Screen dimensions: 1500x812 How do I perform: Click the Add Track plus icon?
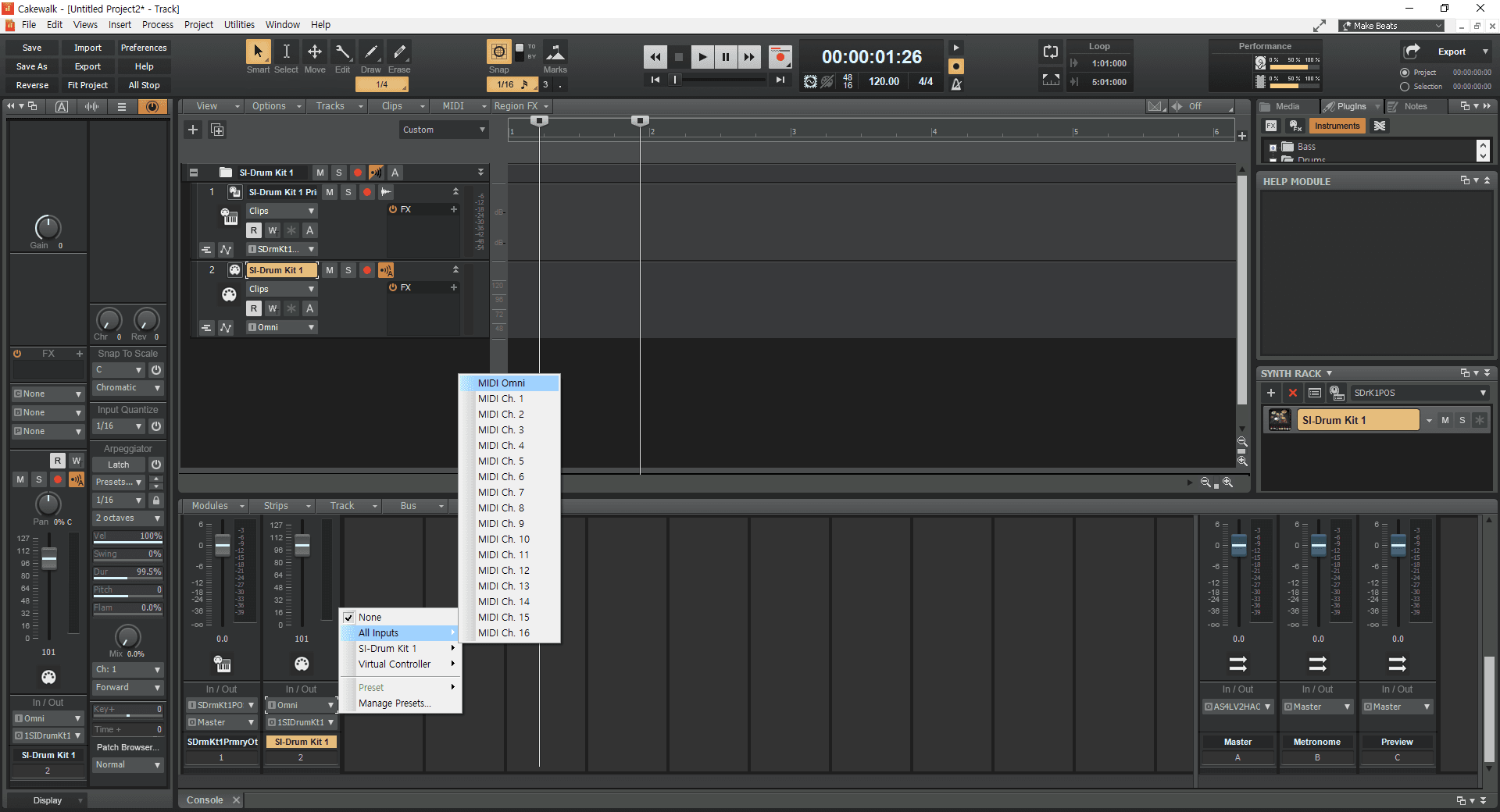tap(193, 130)
